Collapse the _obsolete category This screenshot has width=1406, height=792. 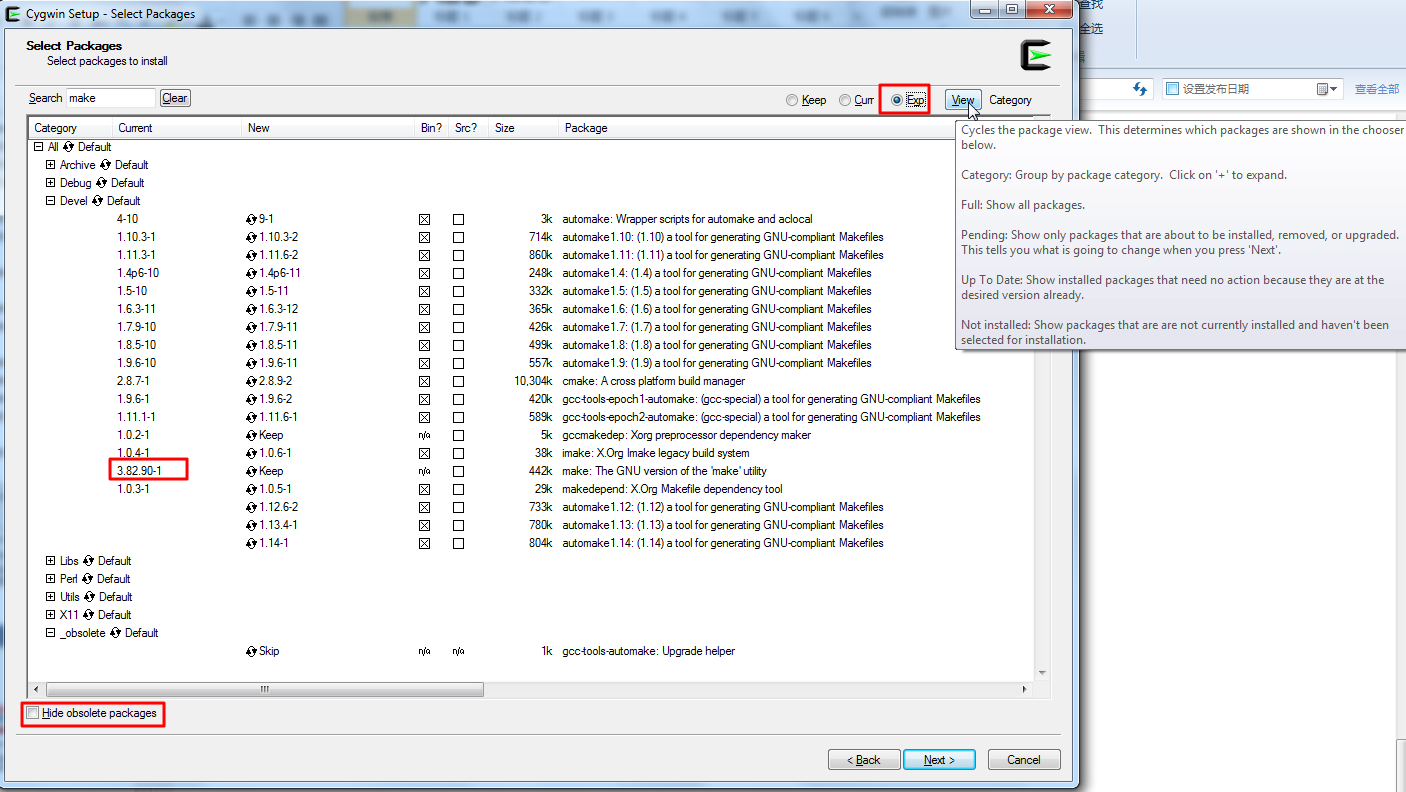(51, 633)
